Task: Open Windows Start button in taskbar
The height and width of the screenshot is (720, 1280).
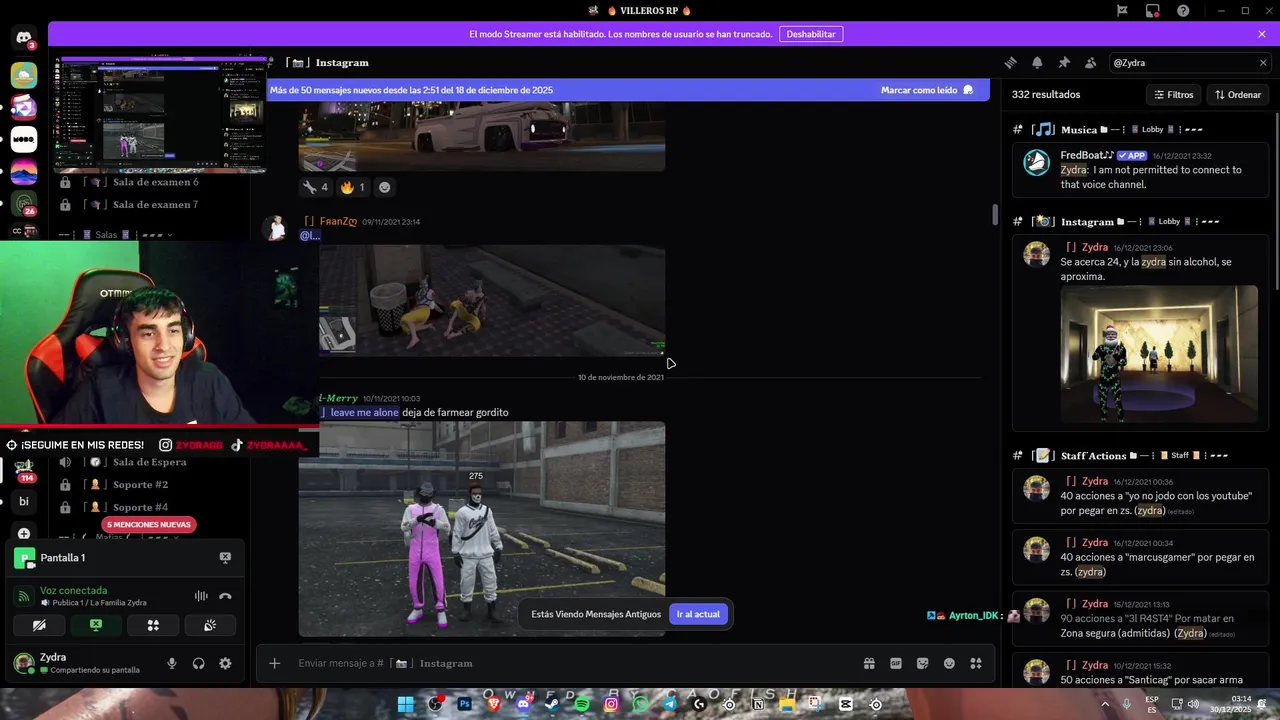Action: (406, 704)
